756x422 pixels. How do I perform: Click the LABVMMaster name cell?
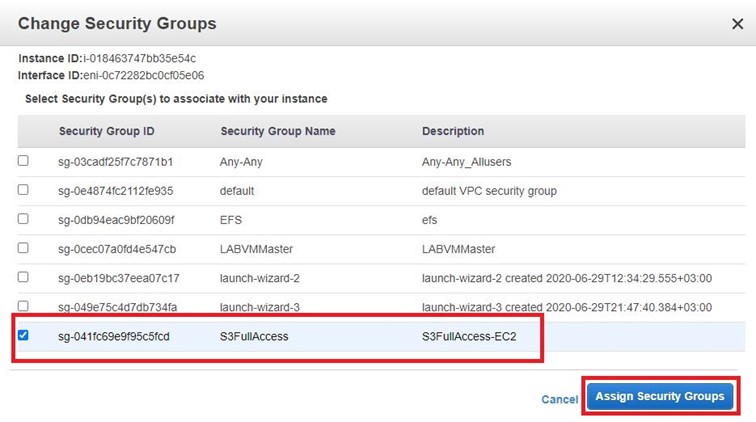(256, 249)
